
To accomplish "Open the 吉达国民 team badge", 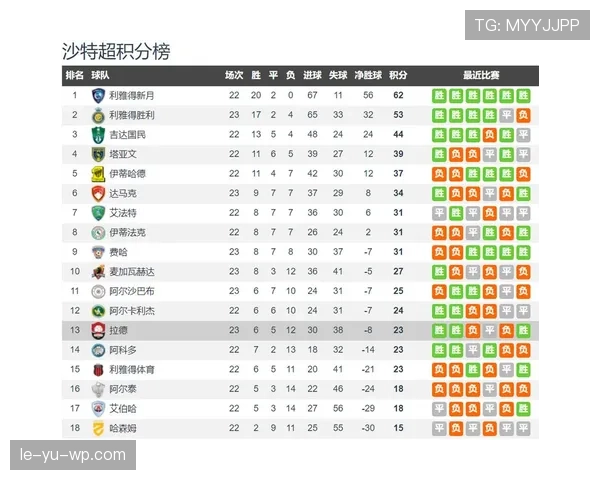I will coord(98,135).
